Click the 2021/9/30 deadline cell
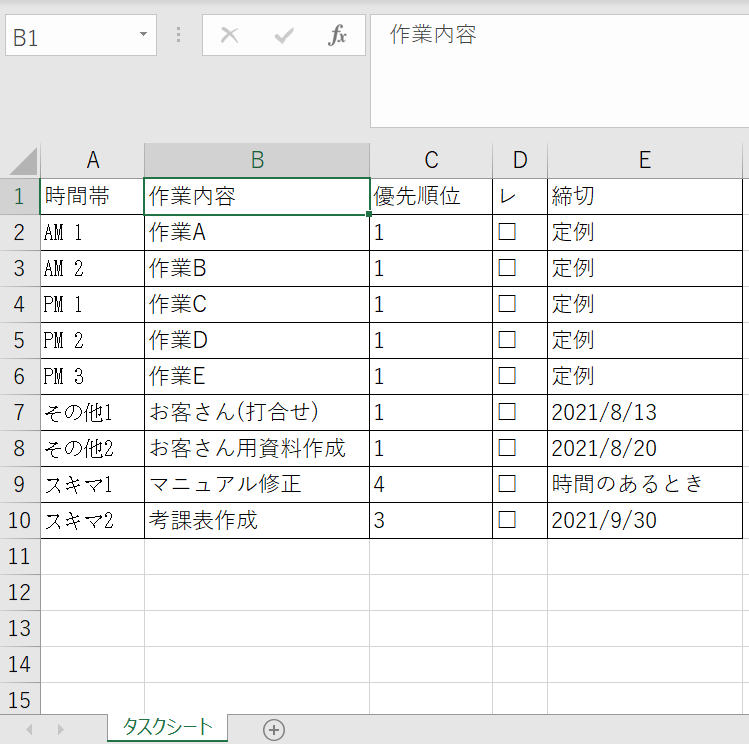749x744 pixels. [645, 520]
